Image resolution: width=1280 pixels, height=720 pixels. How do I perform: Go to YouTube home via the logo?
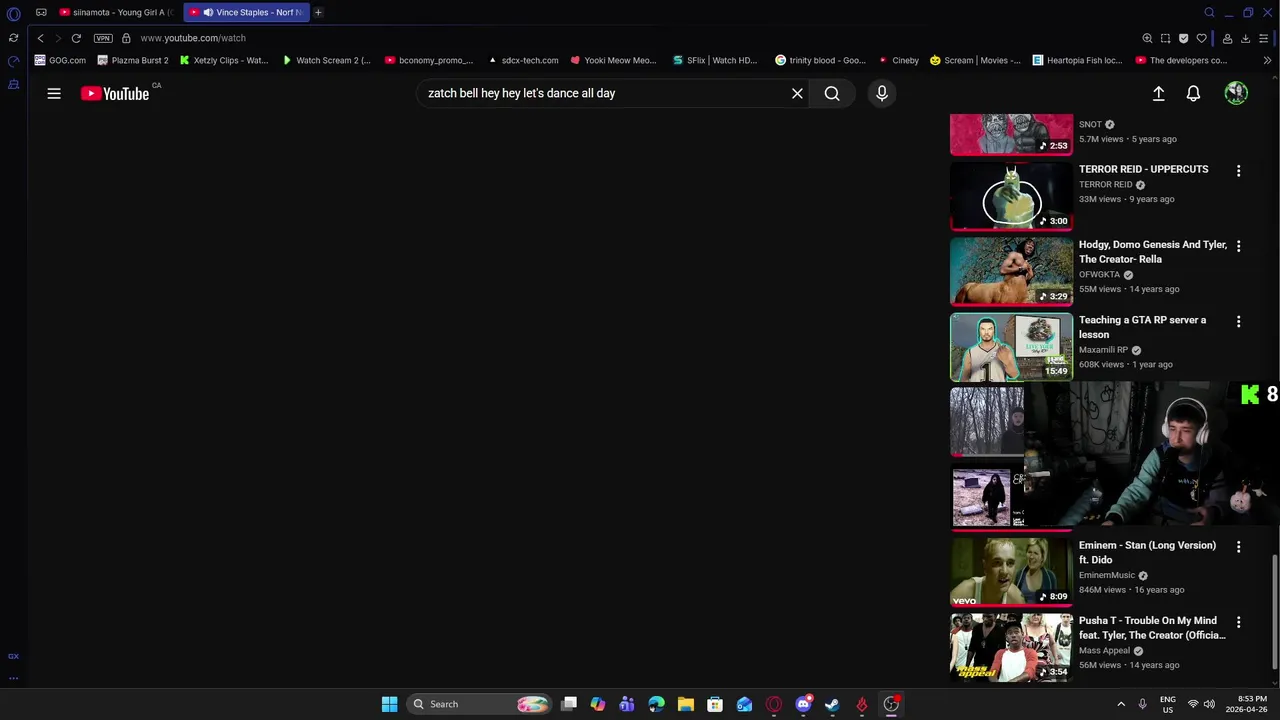(115, 93)
